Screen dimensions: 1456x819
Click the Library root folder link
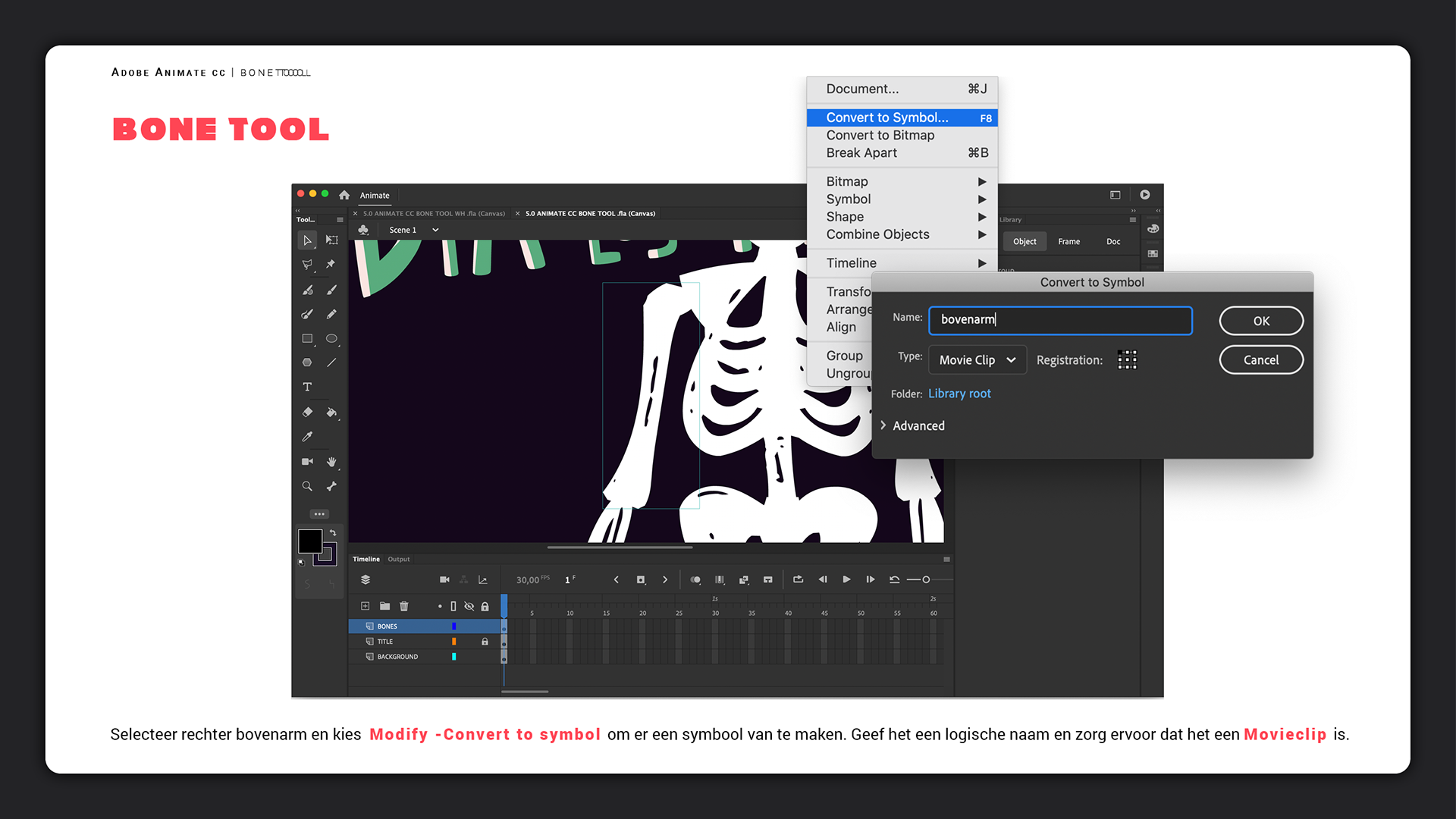959,394
